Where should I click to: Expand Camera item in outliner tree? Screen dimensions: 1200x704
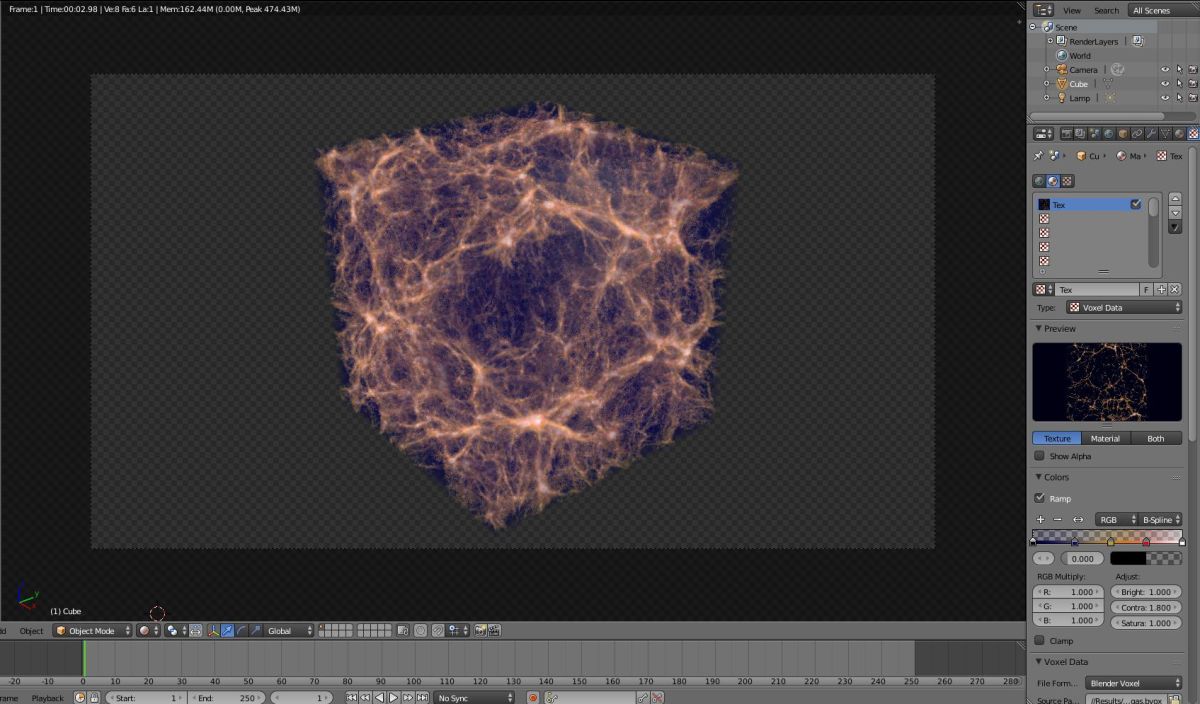coord(1047,70)
